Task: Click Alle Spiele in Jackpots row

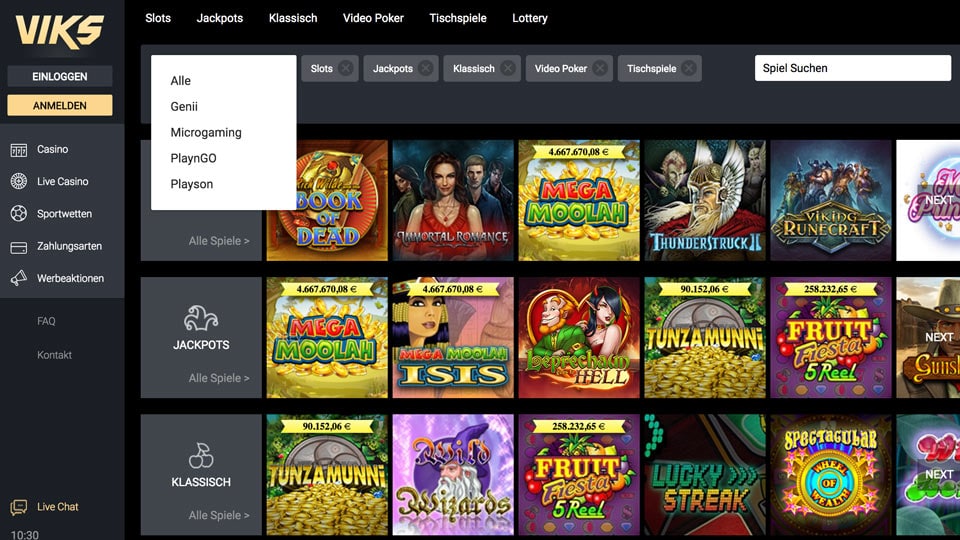Action: click(x=219, y=378)
